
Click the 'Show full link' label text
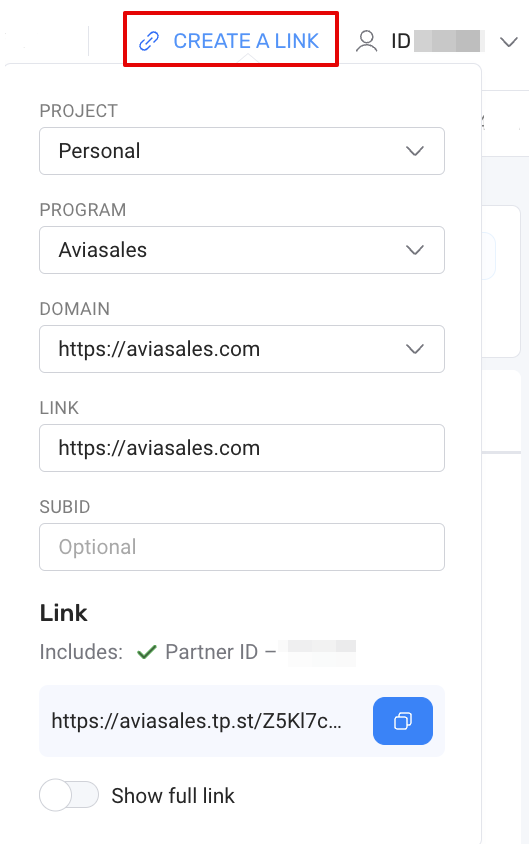point(173,796)
